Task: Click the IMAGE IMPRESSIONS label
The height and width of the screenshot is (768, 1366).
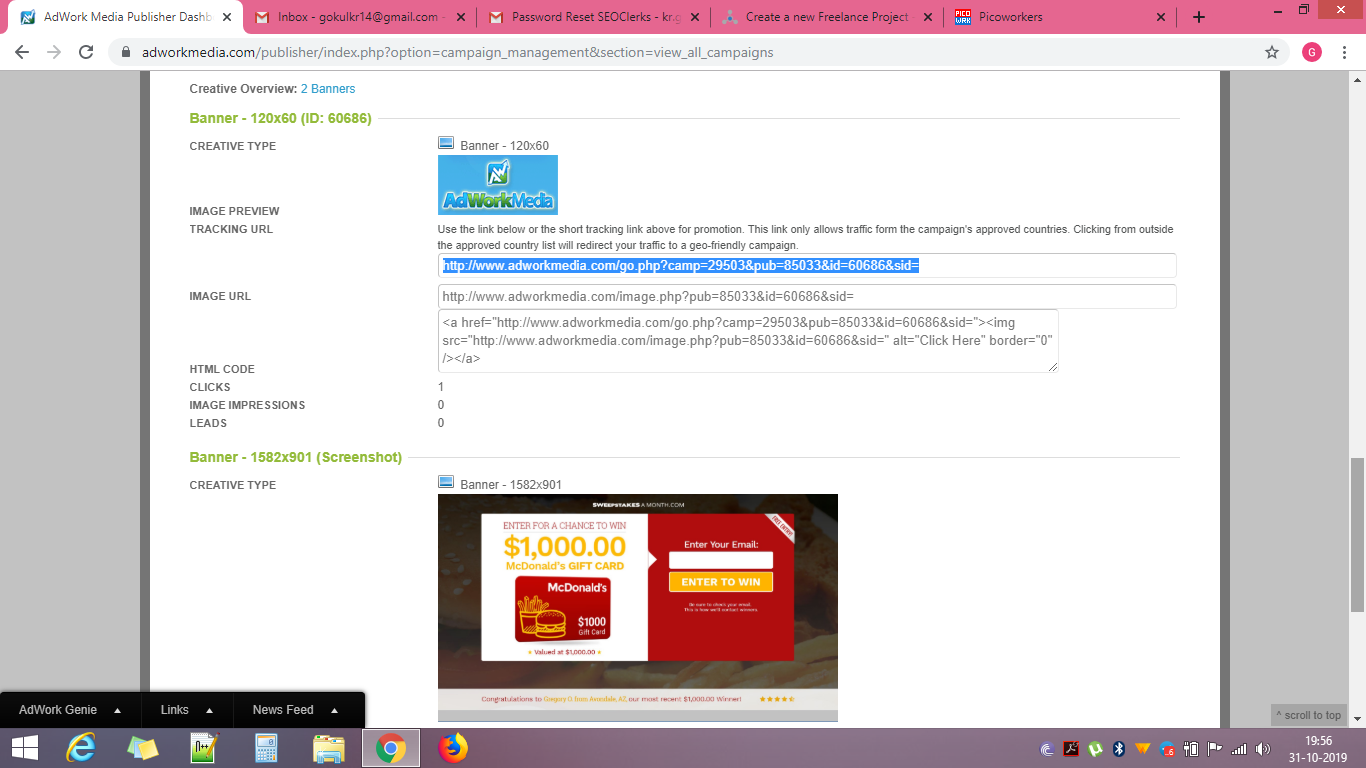Action: pyautogui.click(x=248, y=405)
